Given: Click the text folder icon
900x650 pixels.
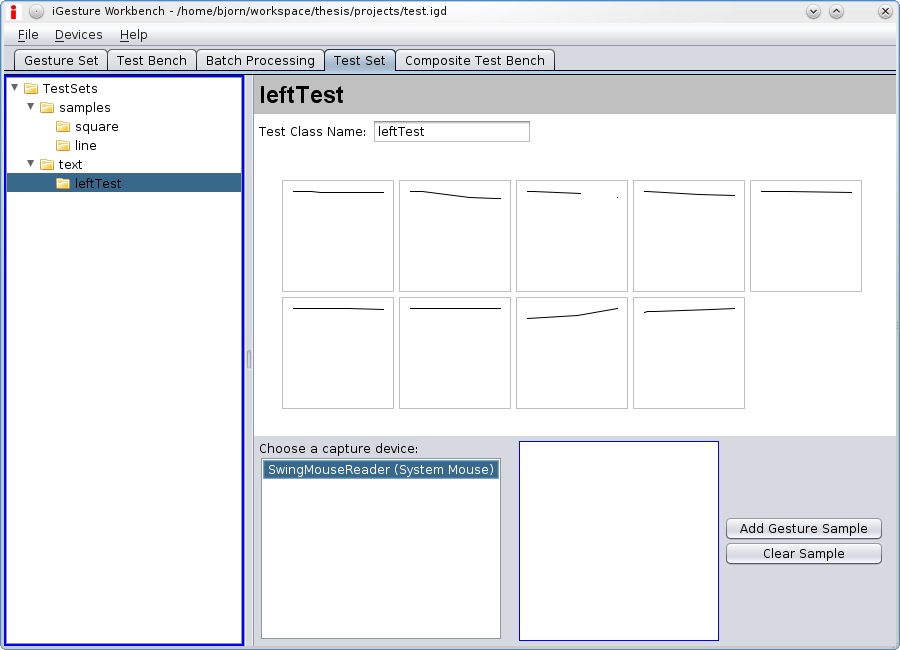Looking at the screenshot, I should coord(47,165).
